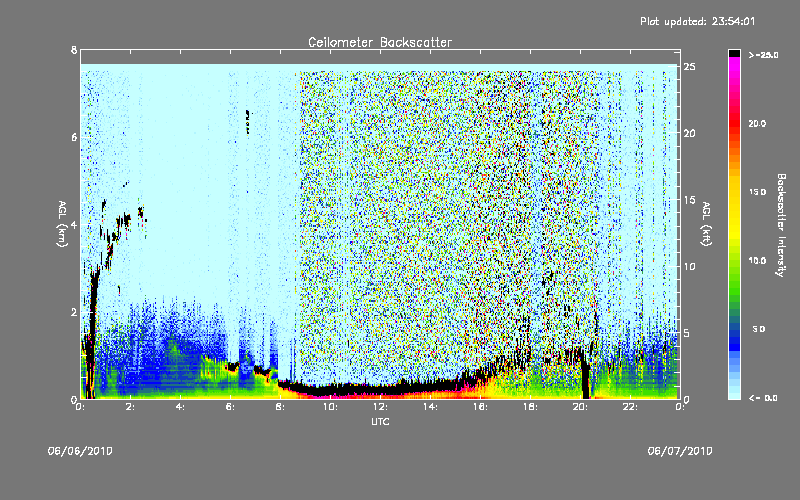Click the 2: tick label on the UTC axis
800x500 pixels.
click(131, 407)
